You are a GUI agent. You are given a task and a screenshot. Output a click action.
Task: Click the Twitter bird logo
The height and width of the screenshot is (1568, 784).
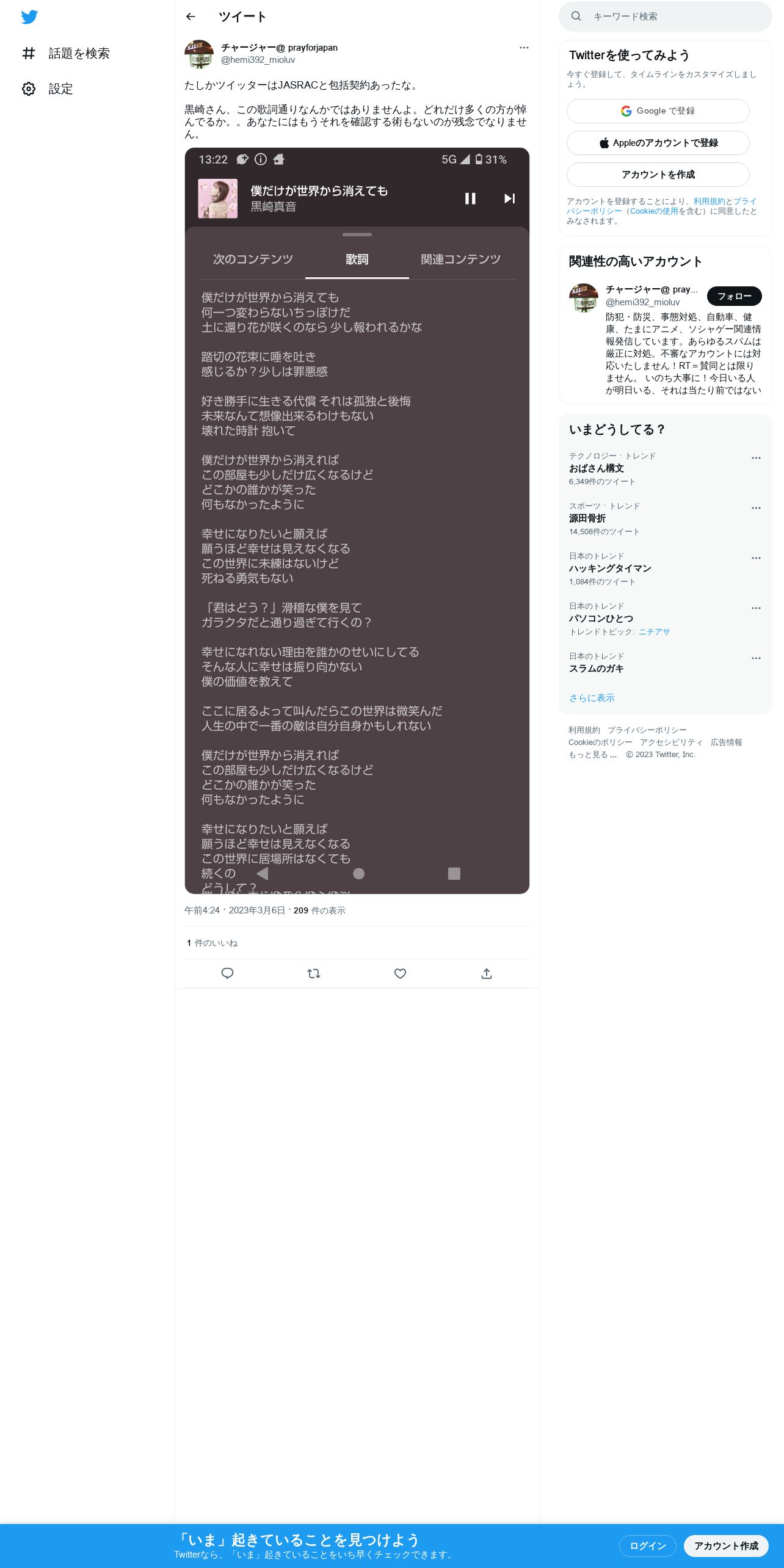tap(29, 17)
